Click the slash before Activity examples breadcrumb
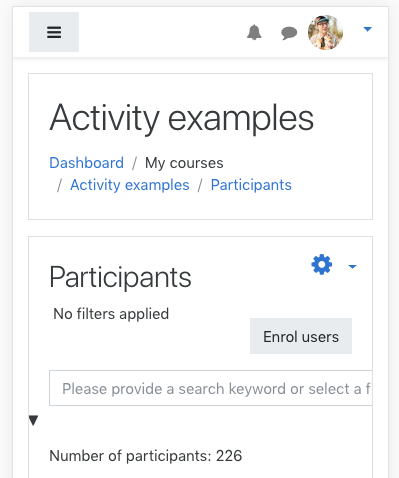The width and height of the screenshot is (399, 478). coord(59,185)
